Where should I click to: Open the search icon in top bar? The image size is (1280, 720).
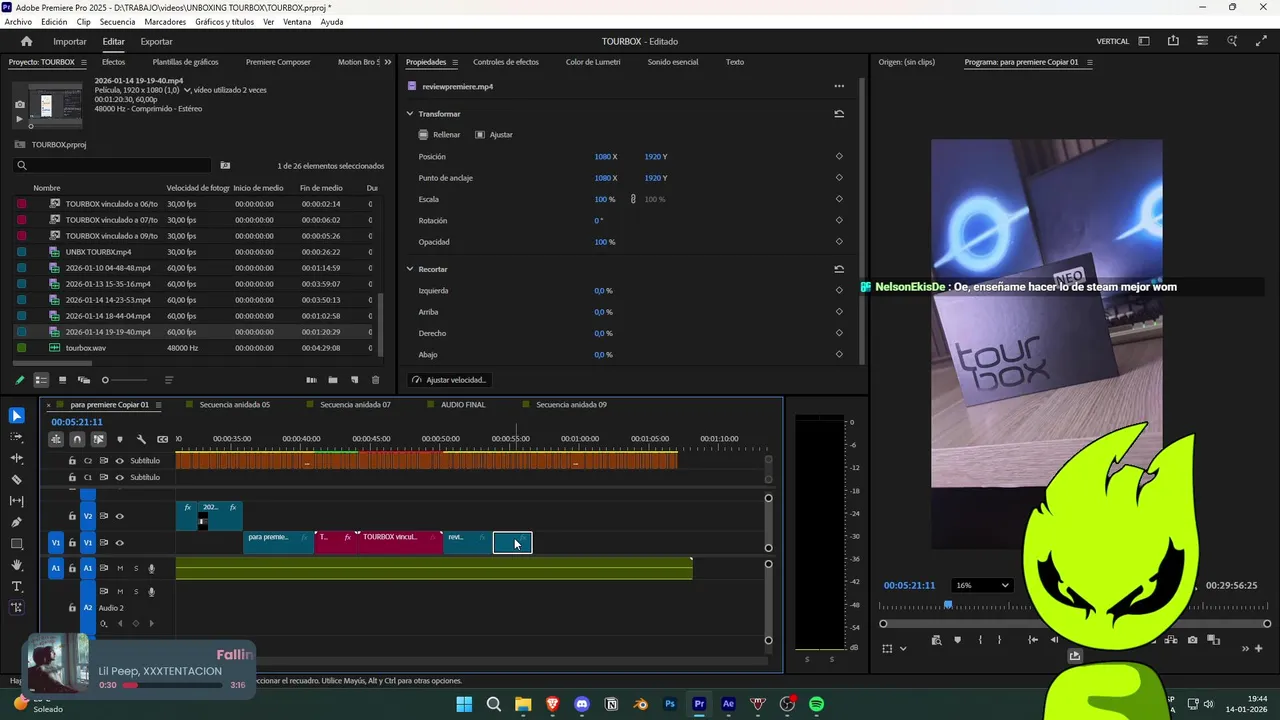[1232, 41]
